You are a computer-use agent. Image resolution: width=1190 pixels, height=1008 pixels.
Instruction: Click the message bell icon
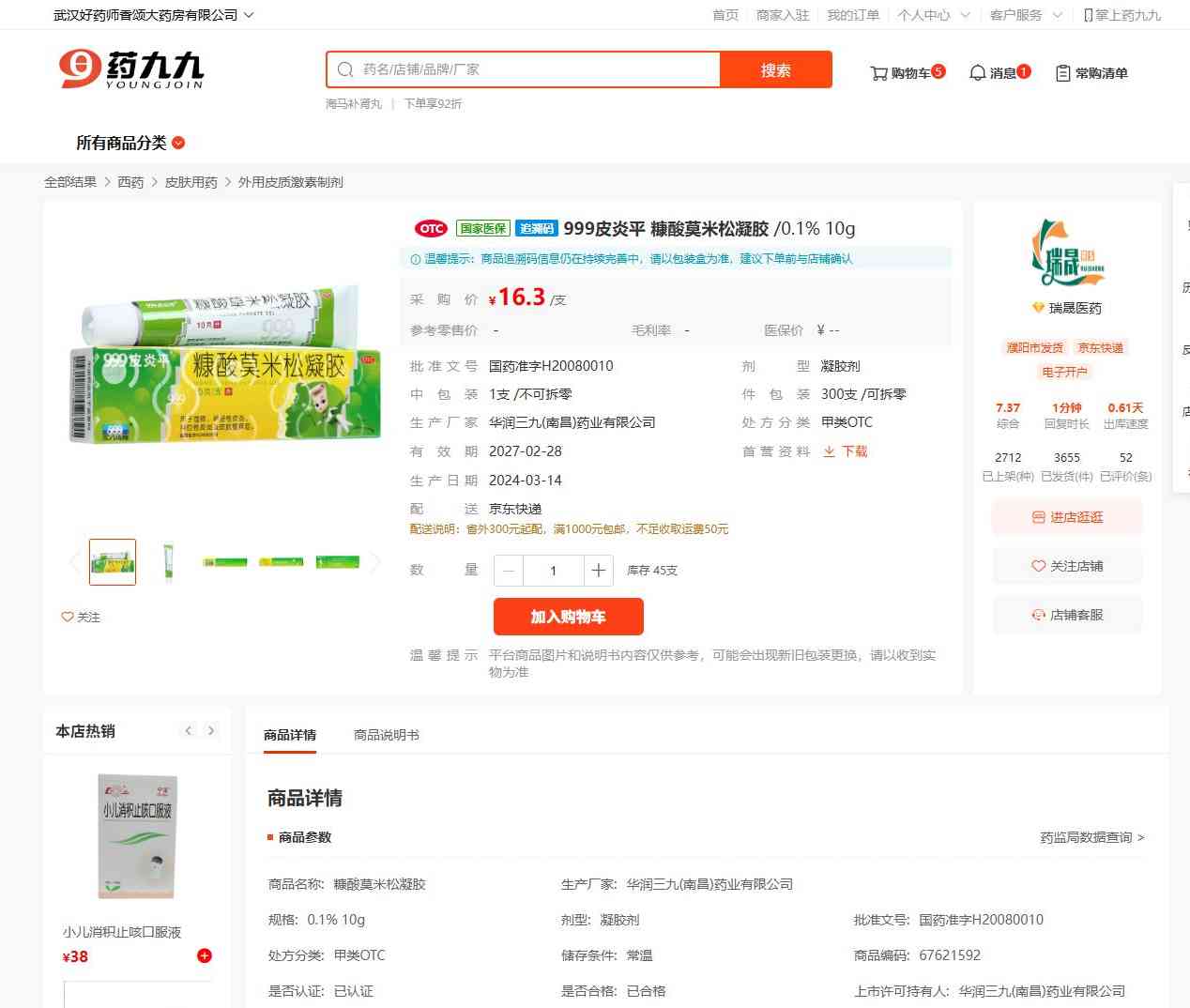click(x=977, y=73)
